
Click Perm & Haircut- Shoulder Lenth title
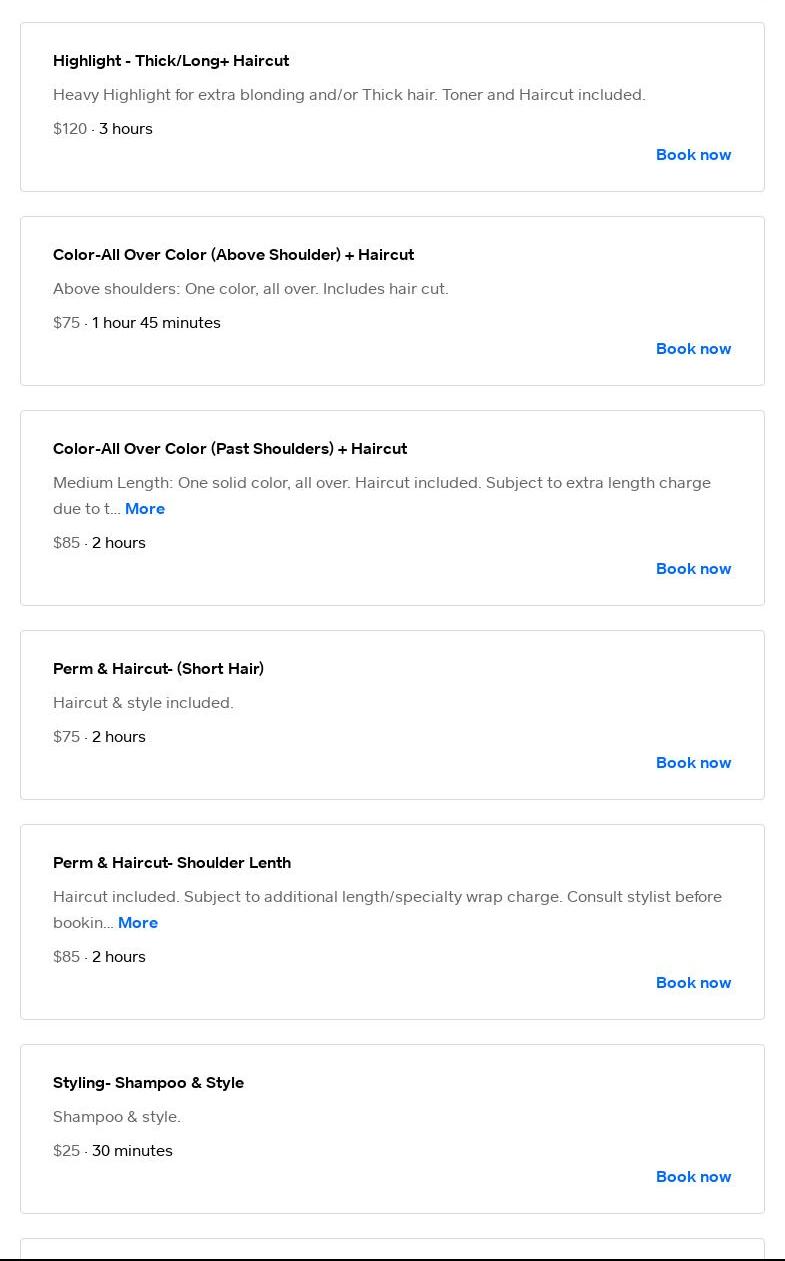[x=172, y=863]
